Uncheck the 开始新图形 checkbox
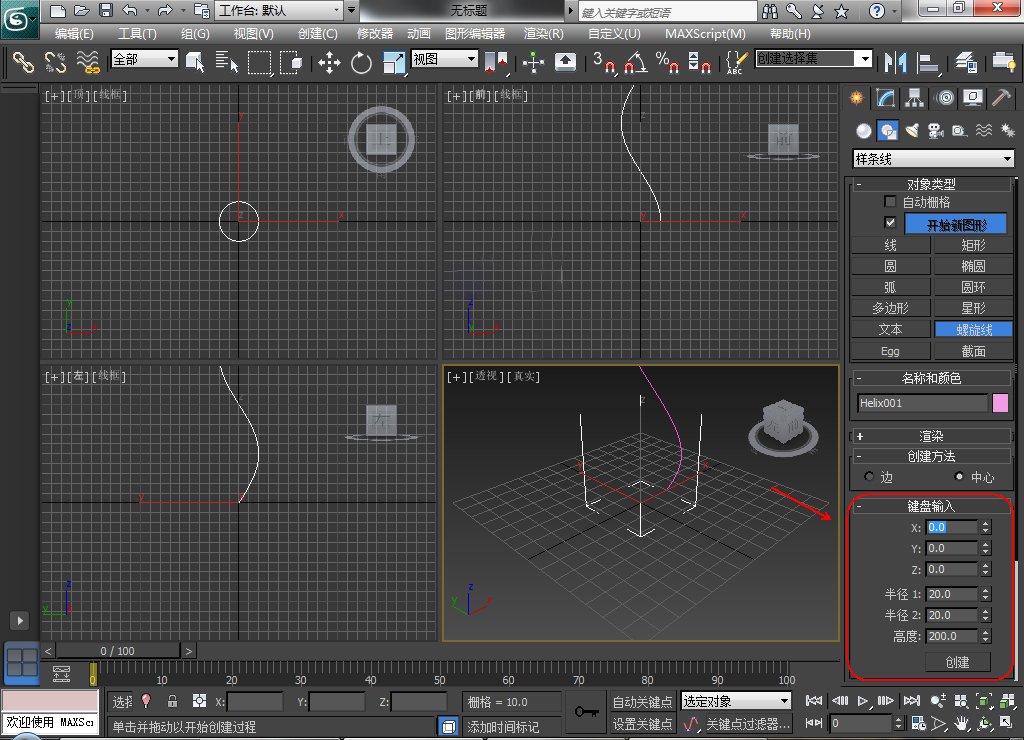 tap(890, 223)
